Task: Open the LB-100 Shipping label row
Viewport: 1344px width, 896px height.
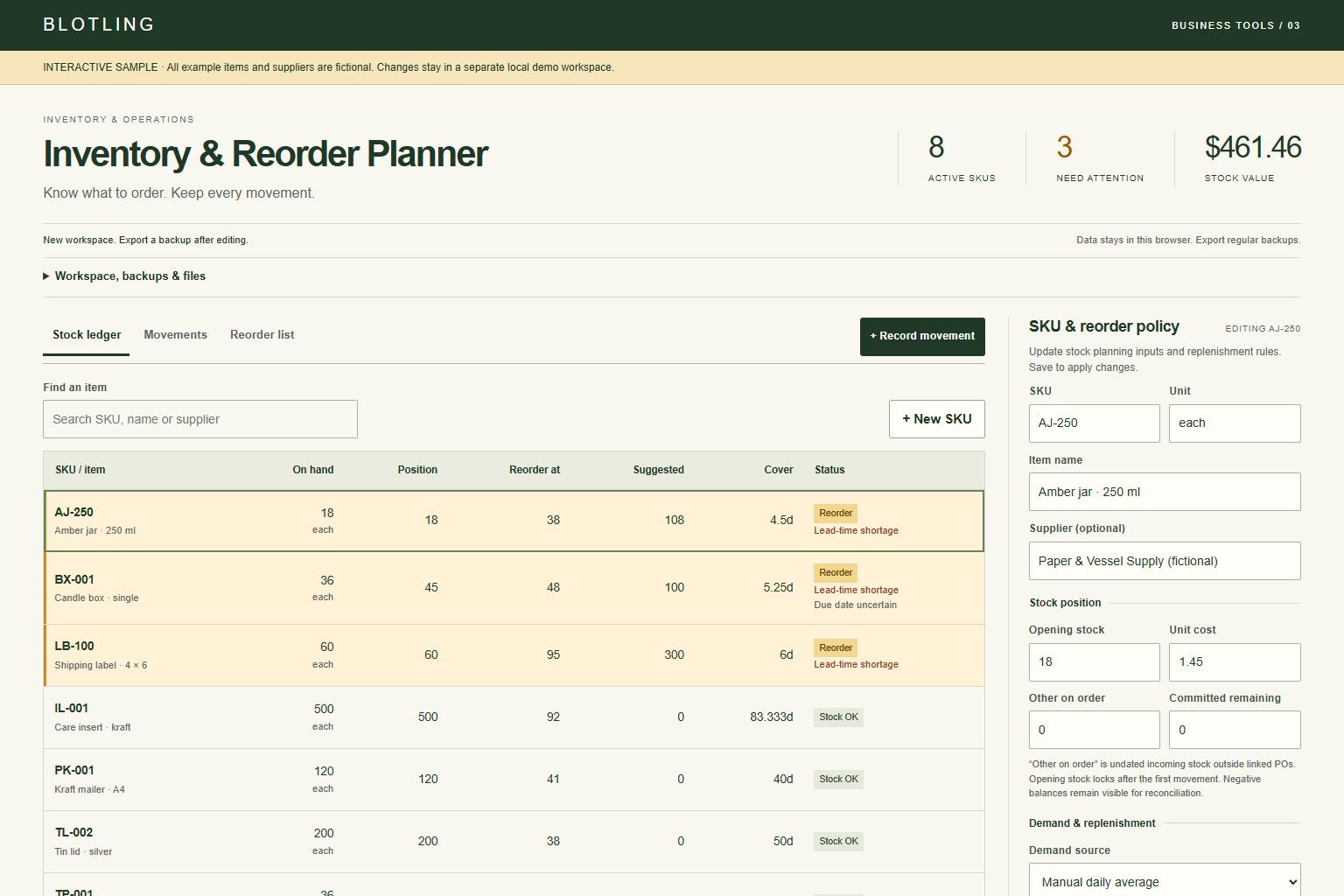Action: click(514, 655)
